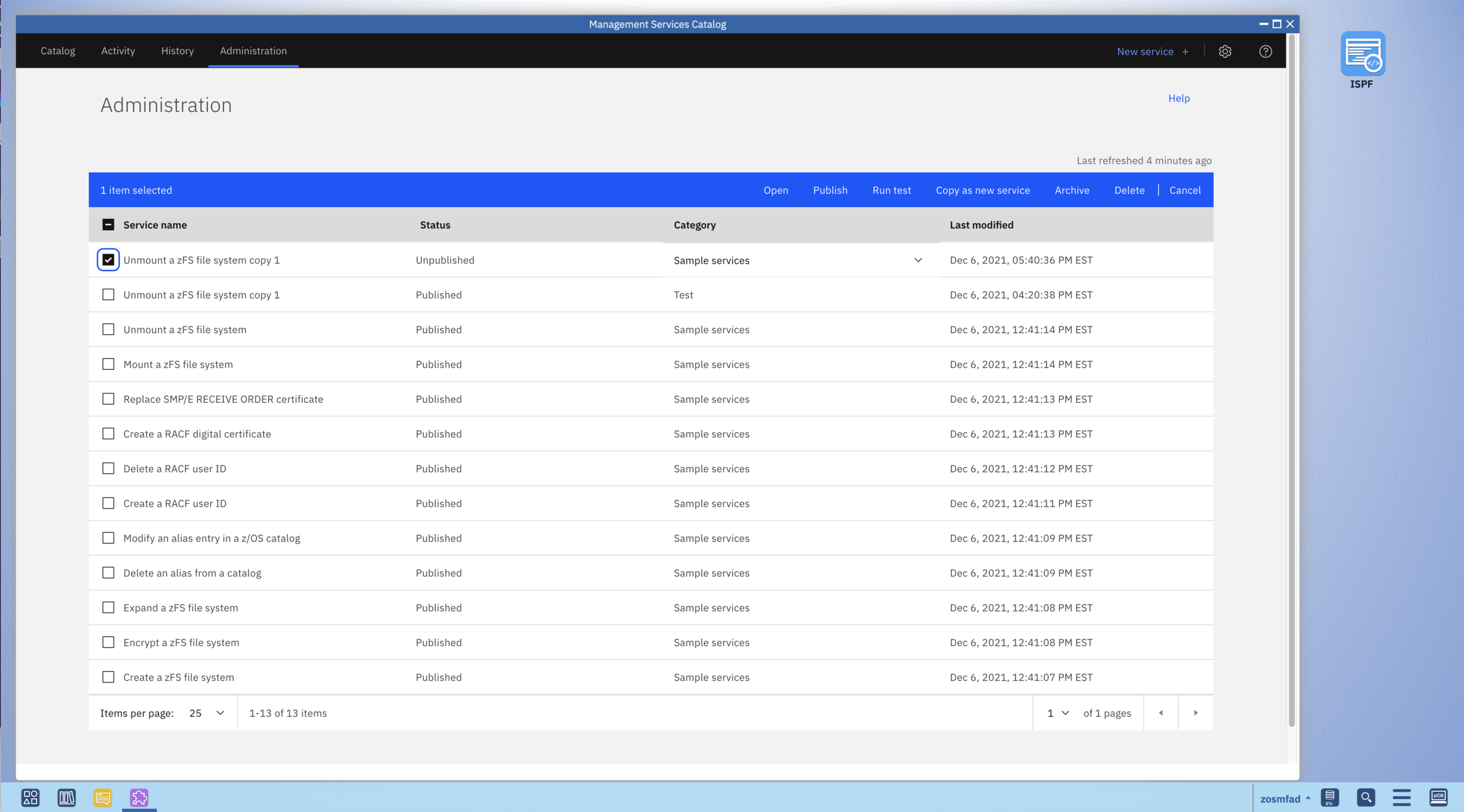Expand the Sample services category dropdown
1464x812 pixels.
(917, 261)
